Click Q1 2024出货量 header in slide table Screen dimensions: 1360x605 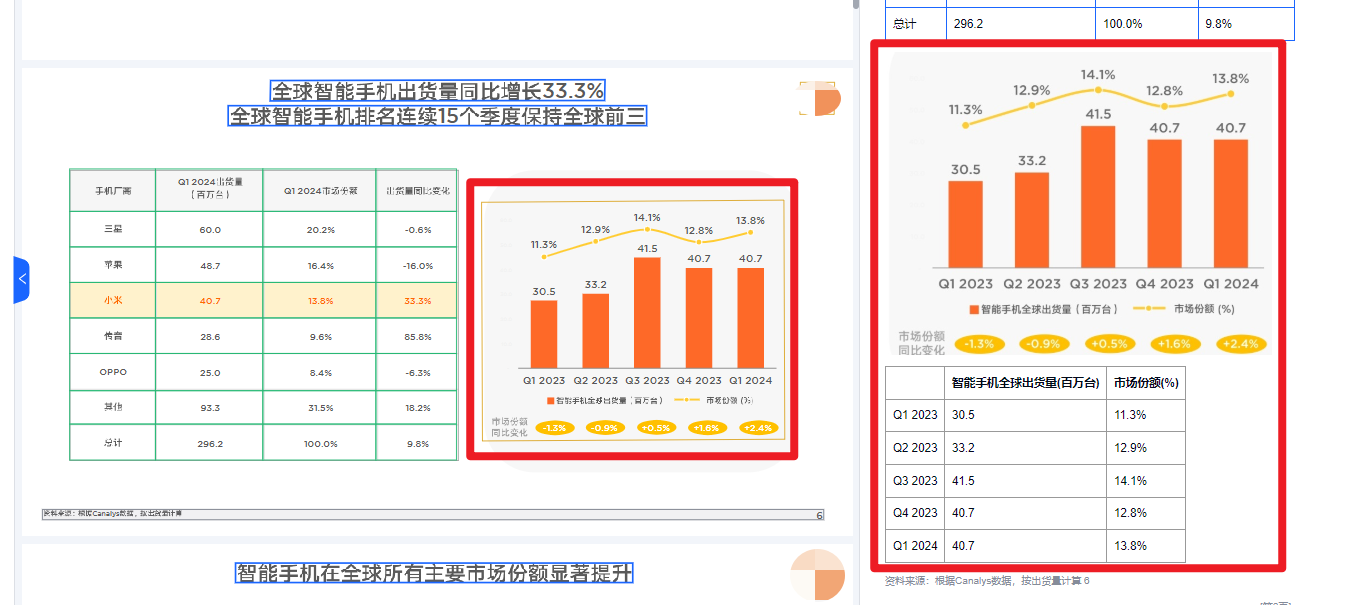(x=210, y=190)
